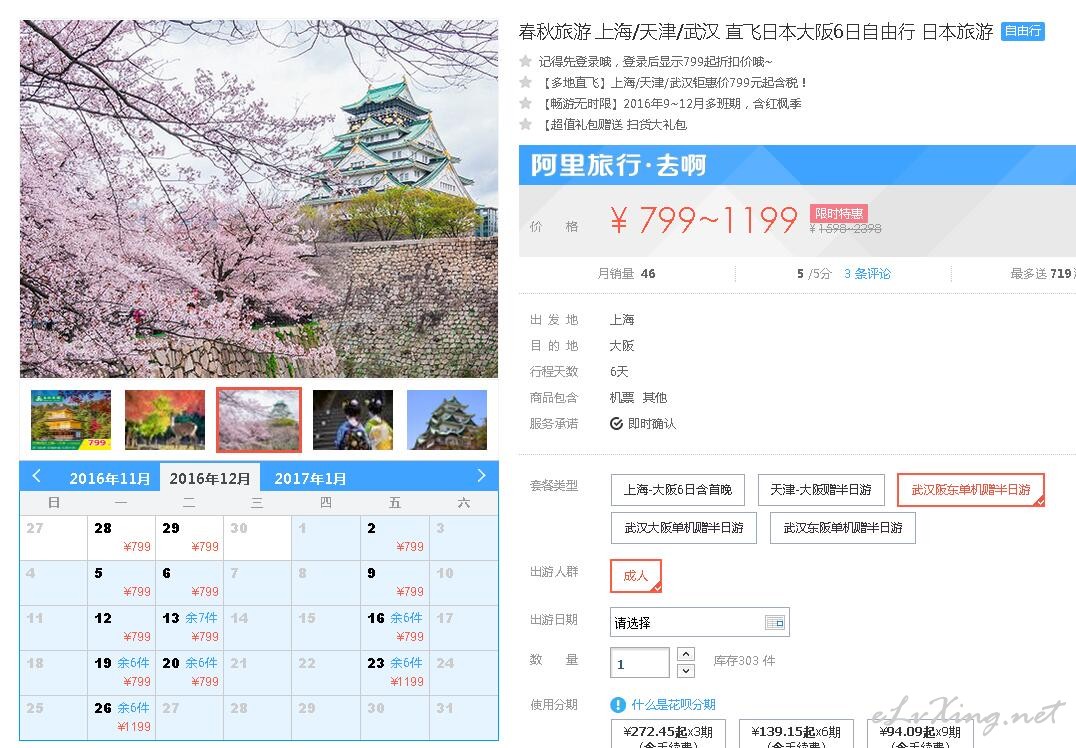
Task: Pick departure date December 5
Action: [121, 583]
